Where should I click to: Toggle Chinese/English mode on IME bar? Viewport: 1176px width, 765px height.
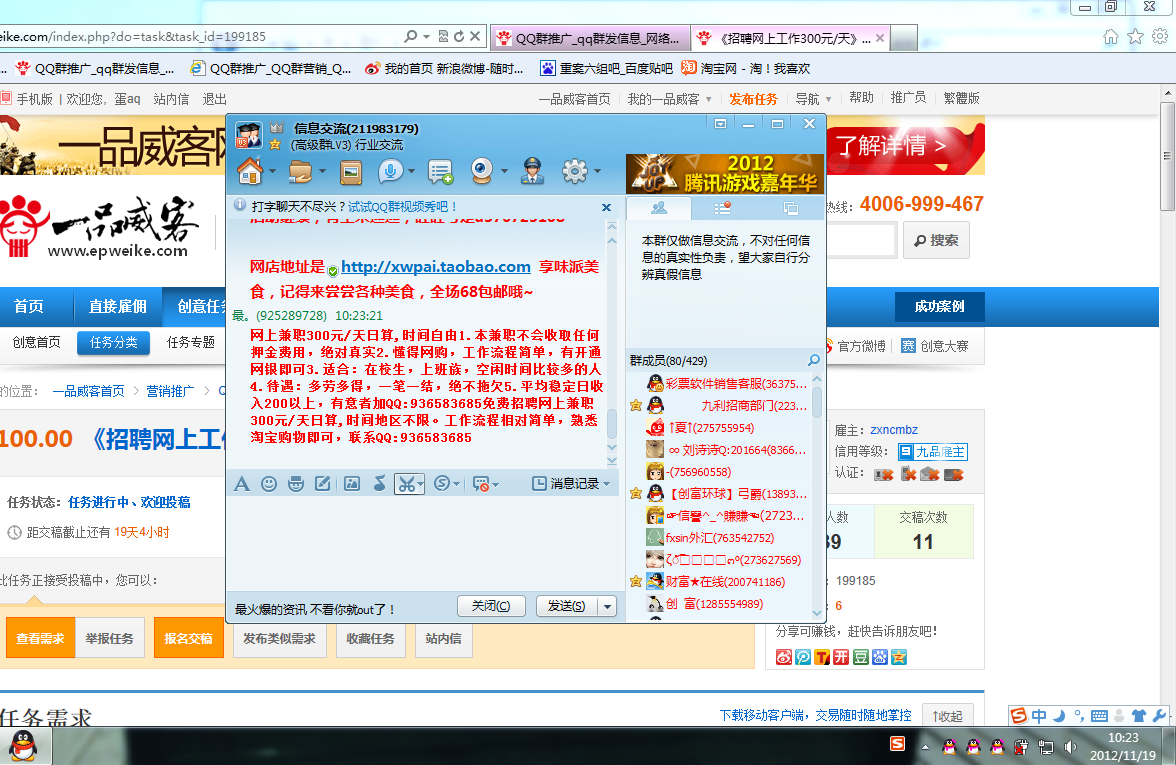pos(1039,716)
